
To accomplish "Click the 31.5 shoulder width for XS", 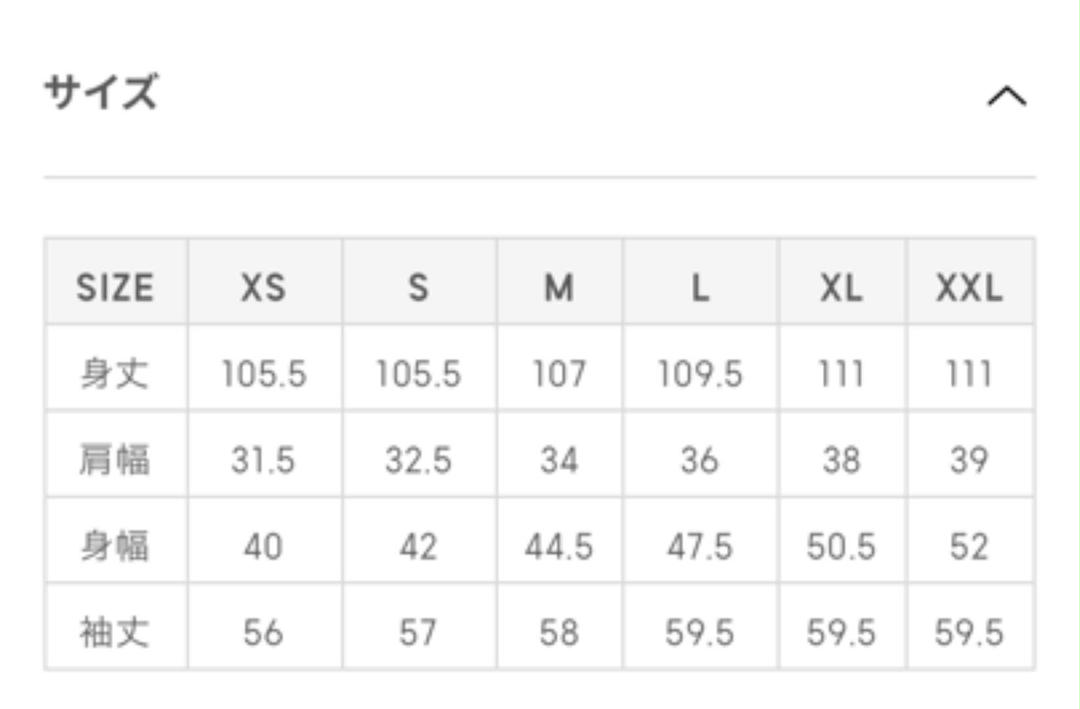I will click(x=263, y=460).
